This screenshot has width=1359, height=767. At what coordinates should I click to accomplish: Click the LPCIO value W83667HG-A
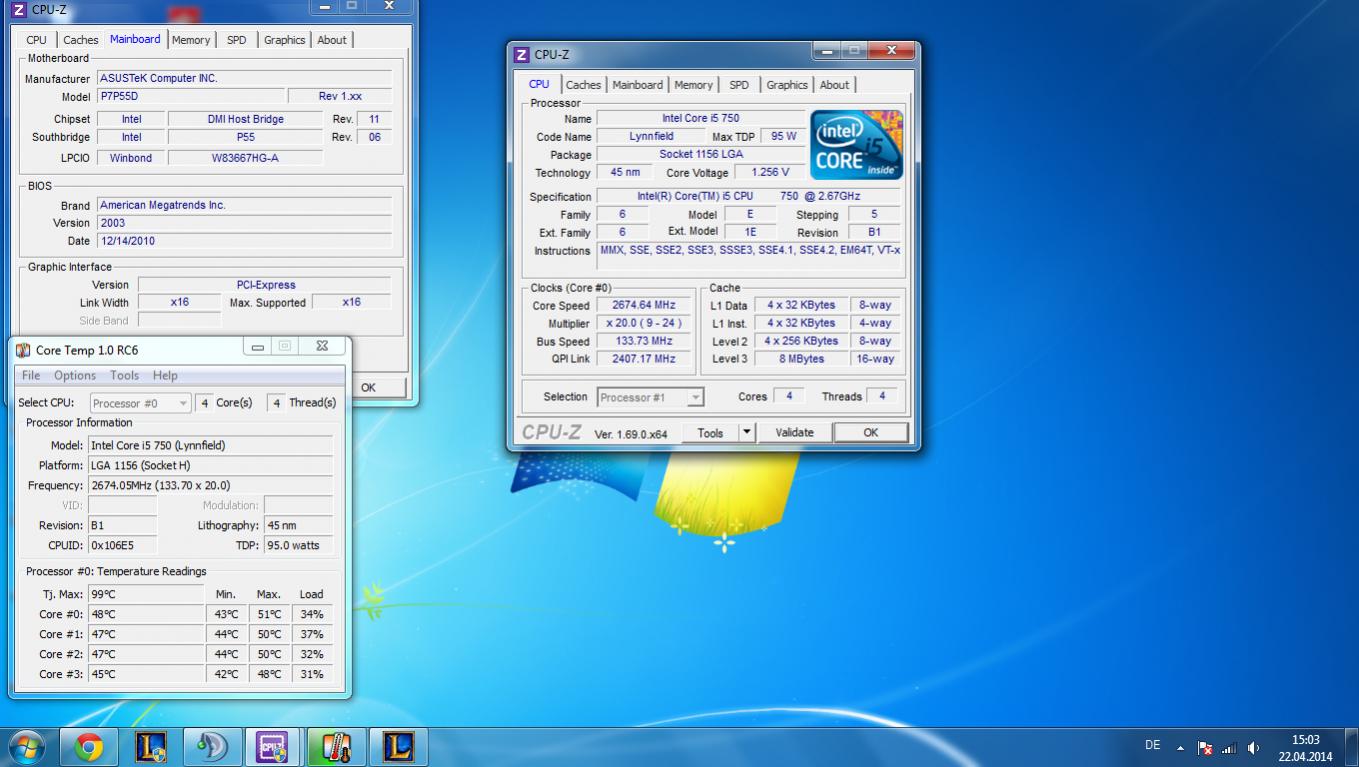point(245,158)
